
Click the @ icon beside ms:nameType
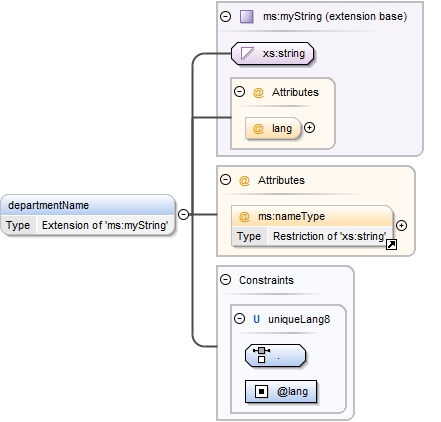click(x=244, y=217)
